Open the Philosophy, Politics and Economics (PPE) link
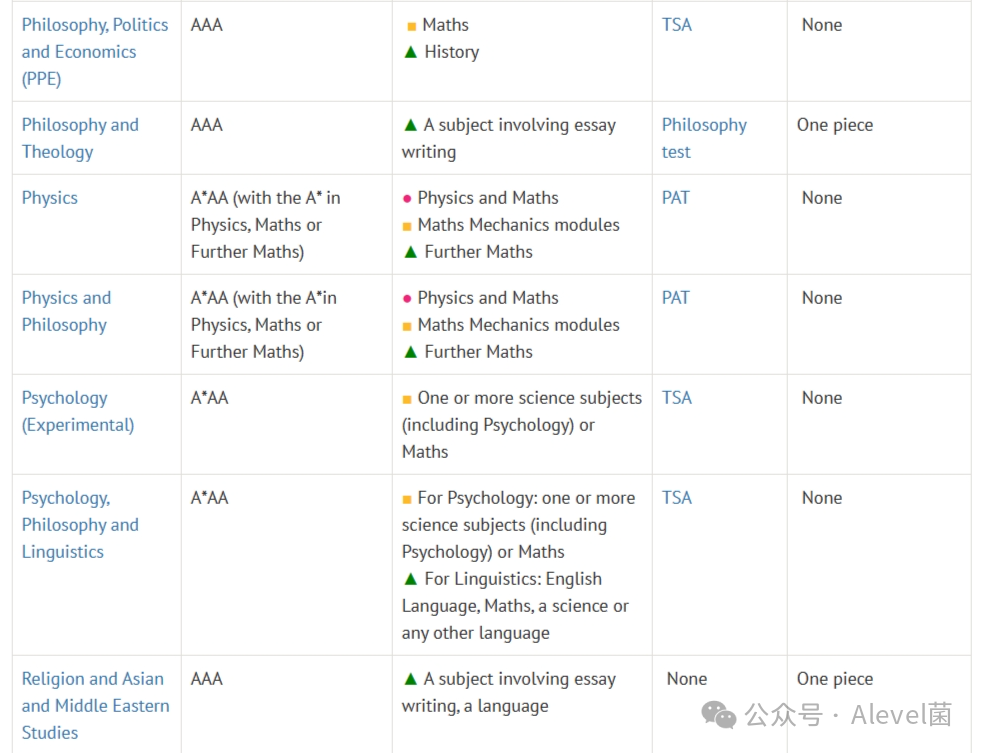This screenshot has width=983, height=753. pos(95,52)
